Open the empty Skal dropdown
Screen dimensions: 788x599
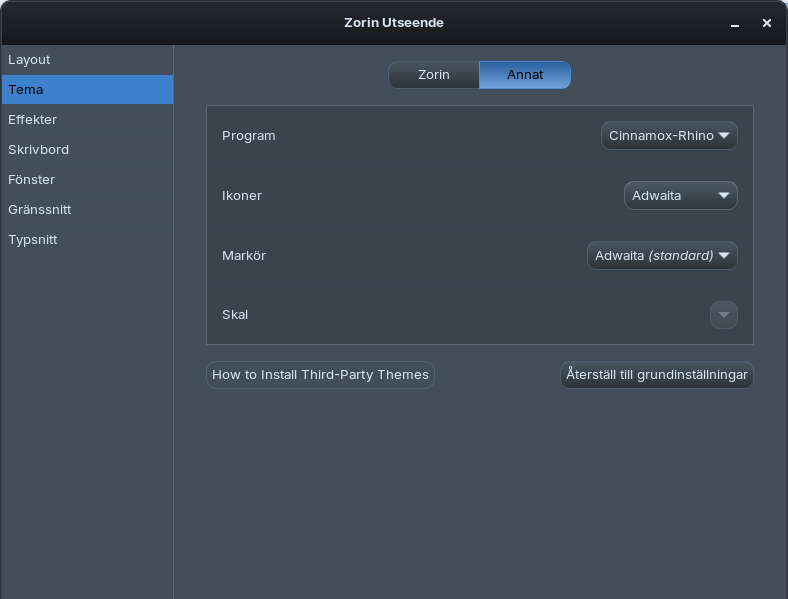point(724,315)
